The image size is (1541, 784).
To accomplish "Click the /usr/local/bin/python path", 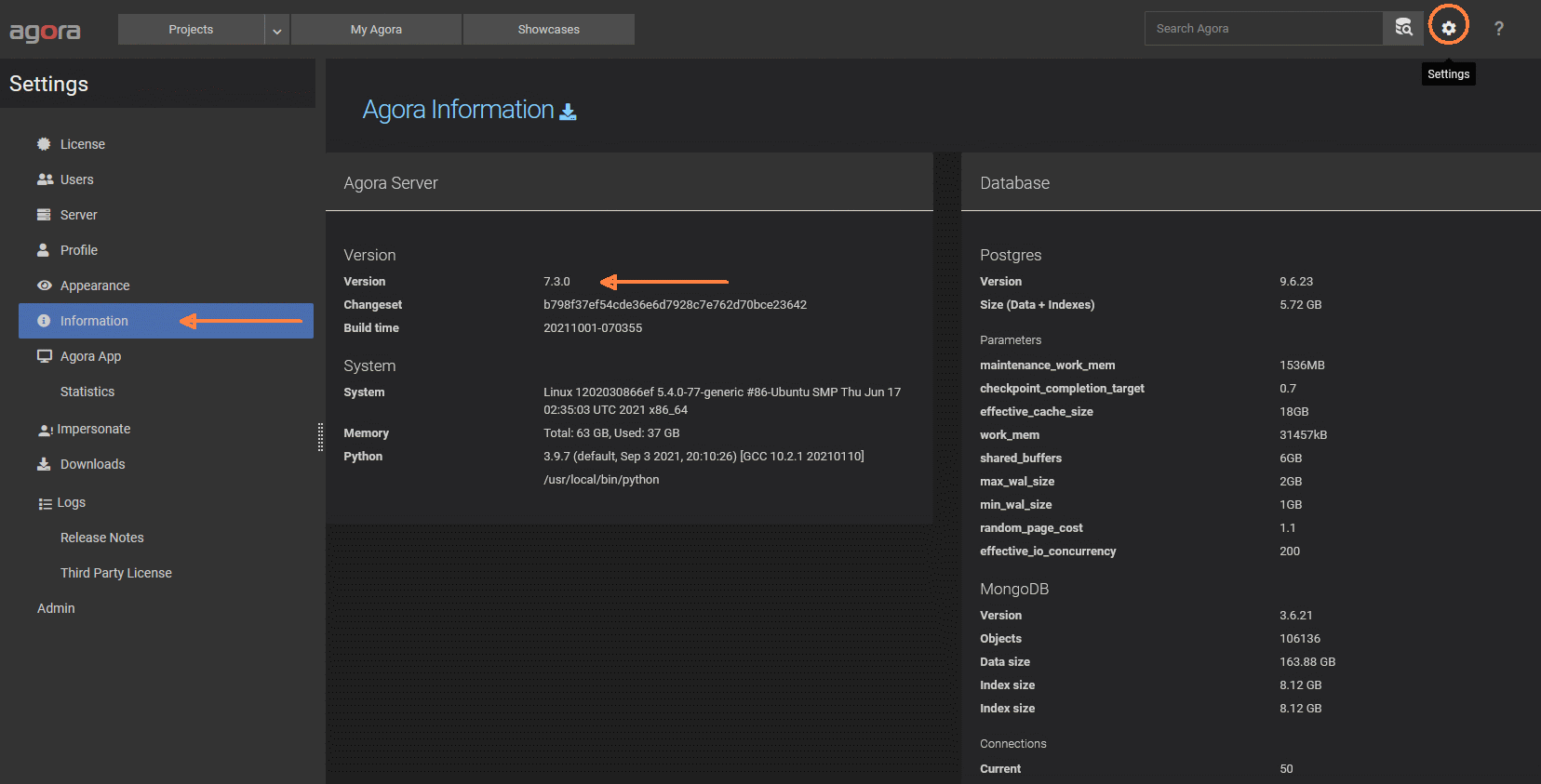I will pyautogui.click(x=601, y=480).
